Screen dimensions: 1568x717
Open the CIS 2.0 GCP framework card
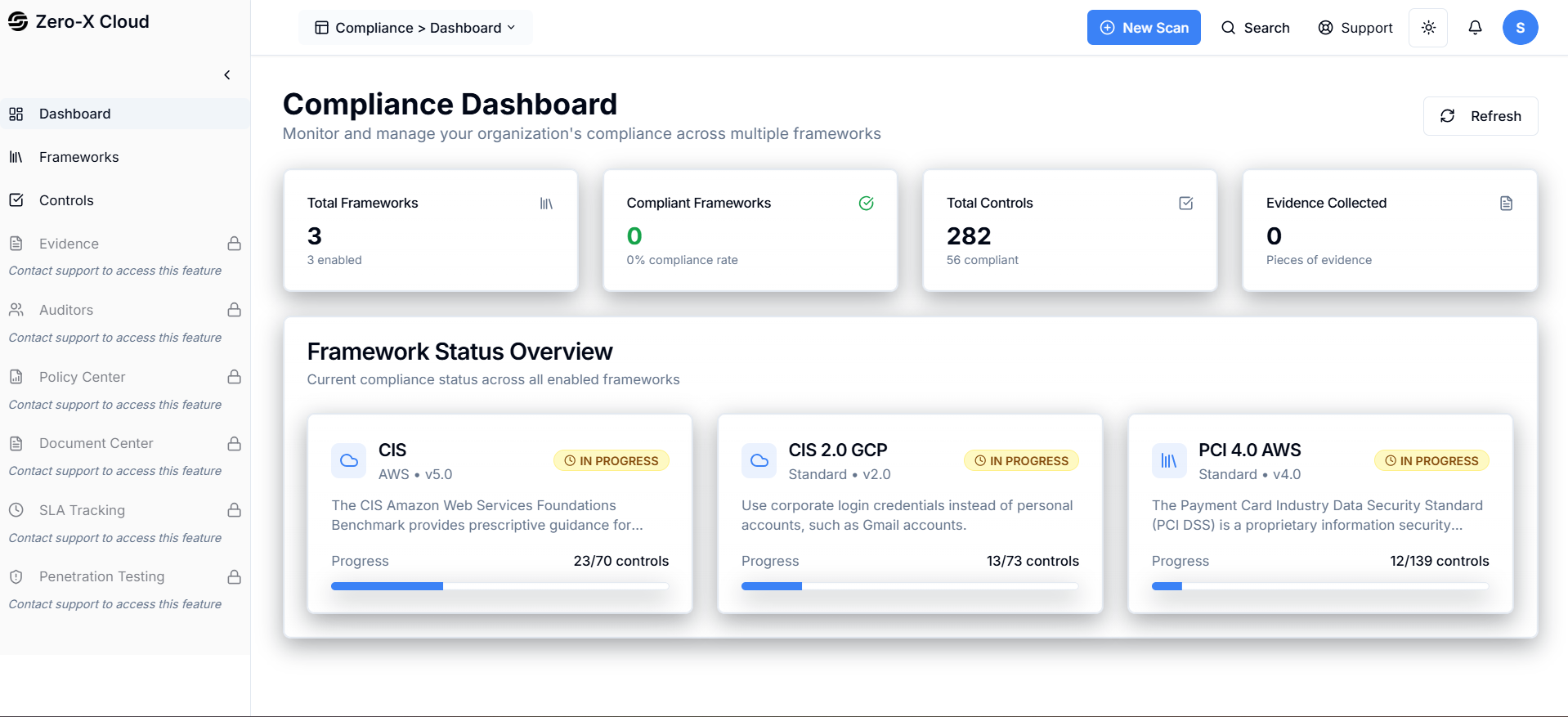[910, 513]
